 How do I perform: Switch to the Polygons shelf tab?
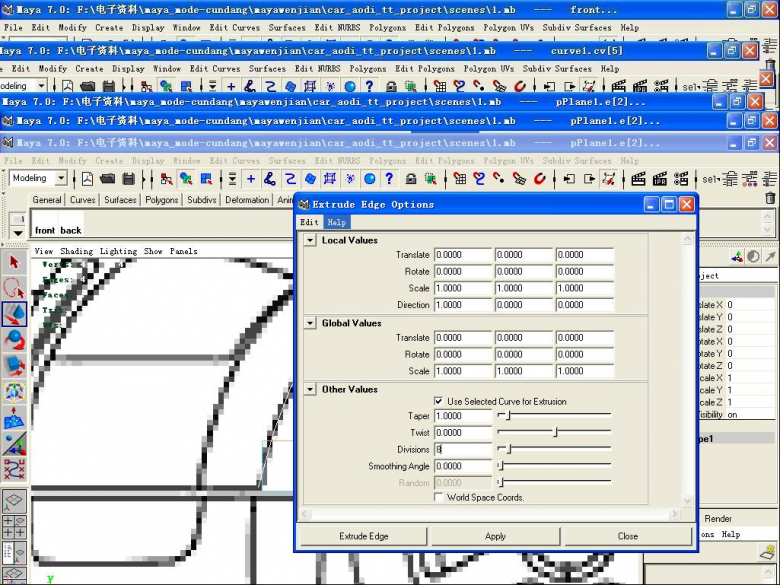[x=162, y=200]
